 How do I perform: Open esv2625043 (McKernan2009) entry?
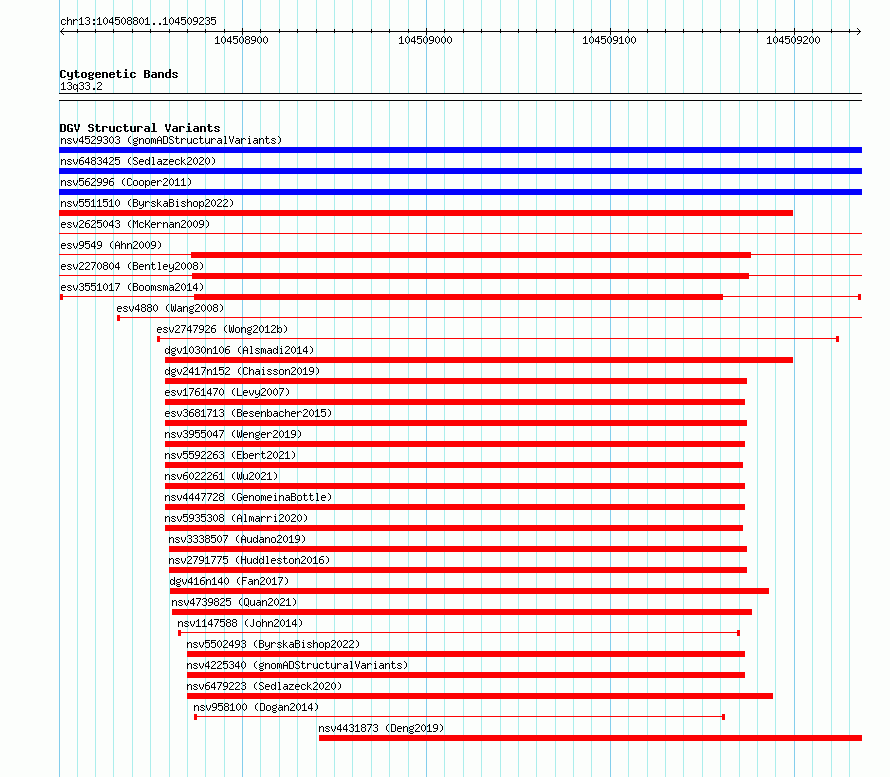coord(135,224)
